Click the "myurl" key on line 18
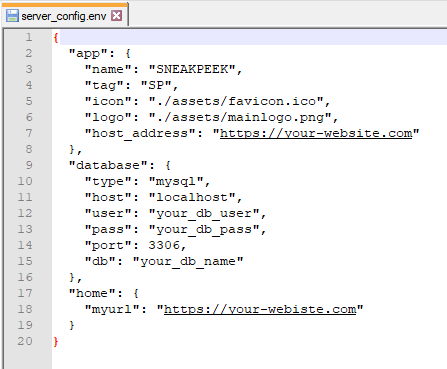Image resolution: width=447 pixels, height=369 pixels. click(x=112, y=309)
